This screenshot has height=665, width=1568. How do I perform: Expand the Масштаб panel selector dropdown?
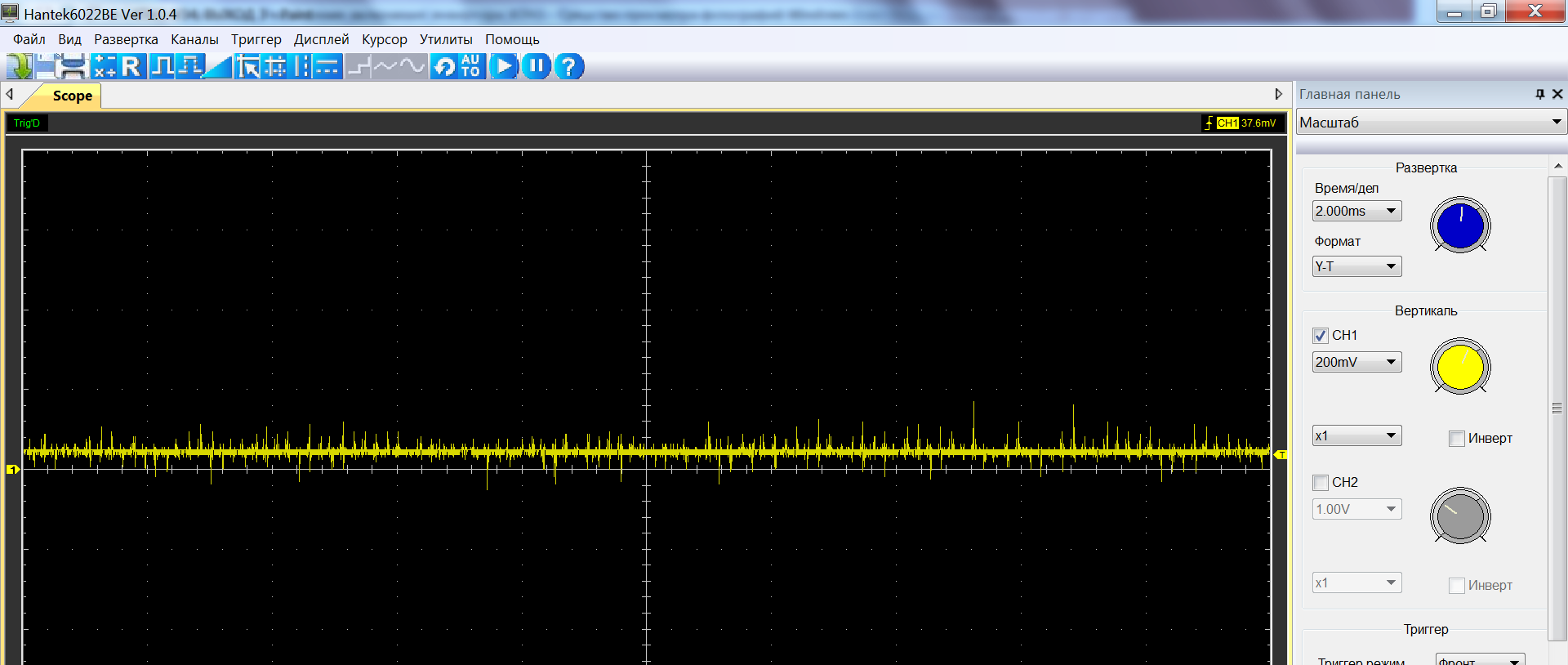pos(1431,122)
